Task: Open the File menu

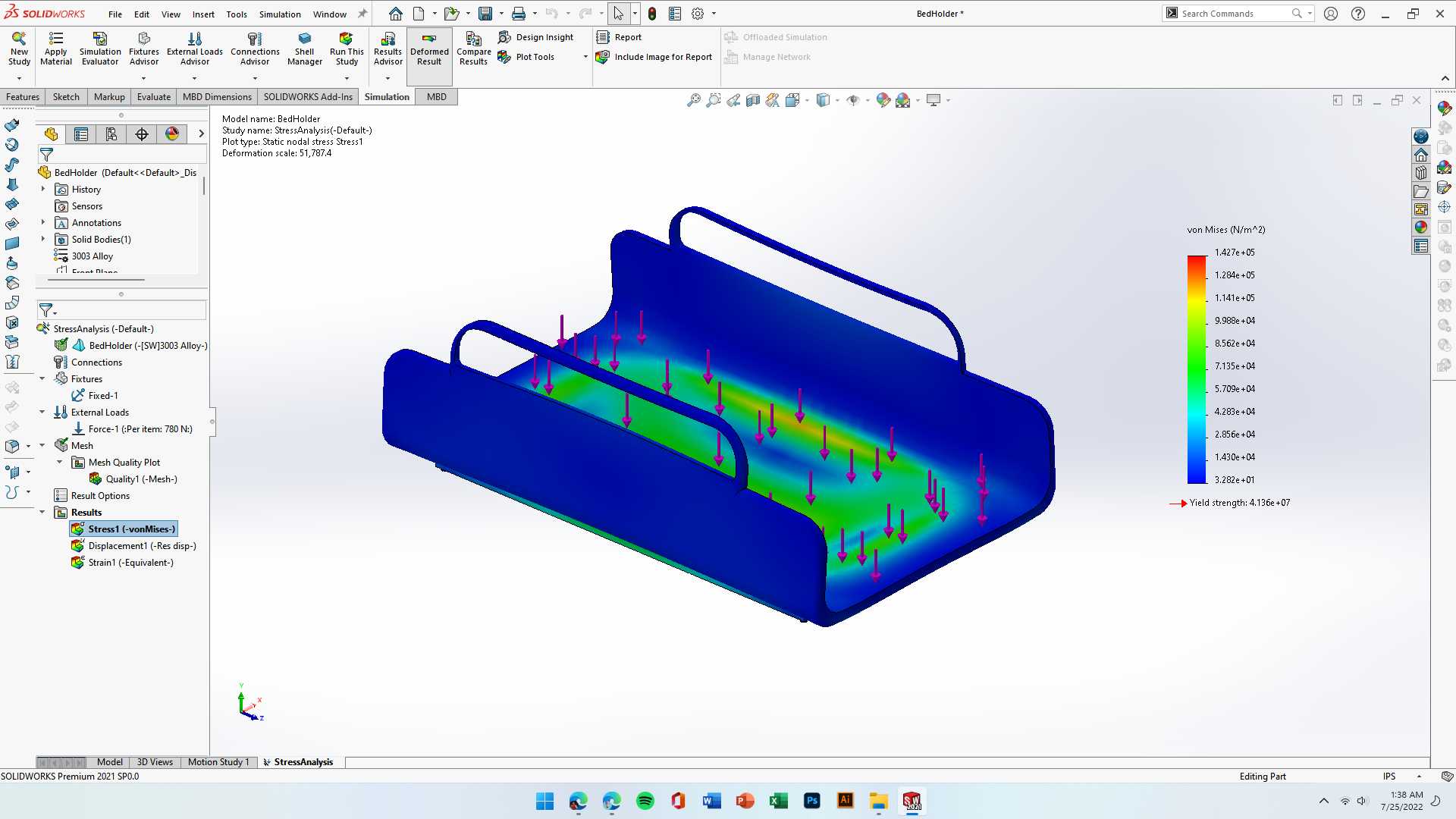Action: pos(115,14)
